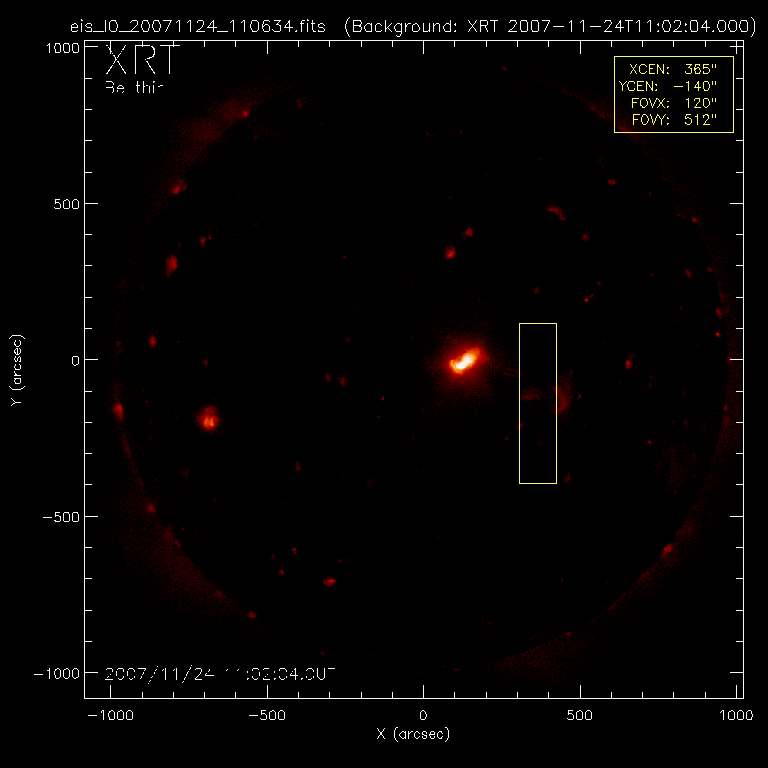Click the Background XRT timestamp in title
768x768 pixels.
pyautogui.click(x=548, y=26)
